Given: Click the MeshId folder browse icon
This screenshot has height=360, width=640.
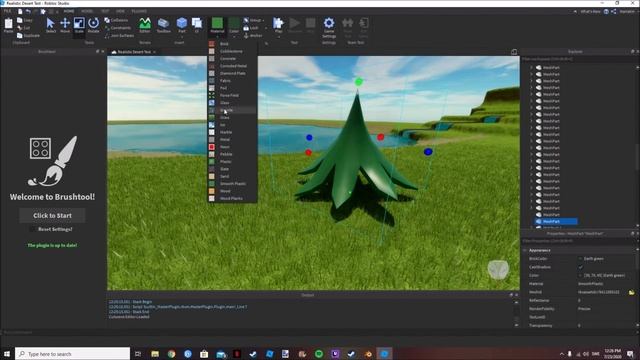Looking at the screenshot, I should [632, 292].
